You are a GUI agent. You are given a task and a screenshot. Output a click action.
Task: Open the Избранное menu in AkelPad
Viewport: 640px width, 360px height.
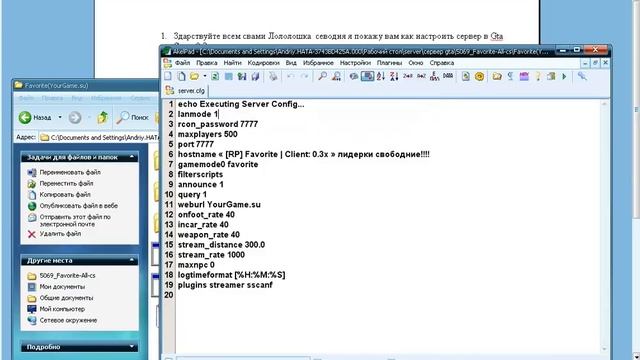click(318, 63)
